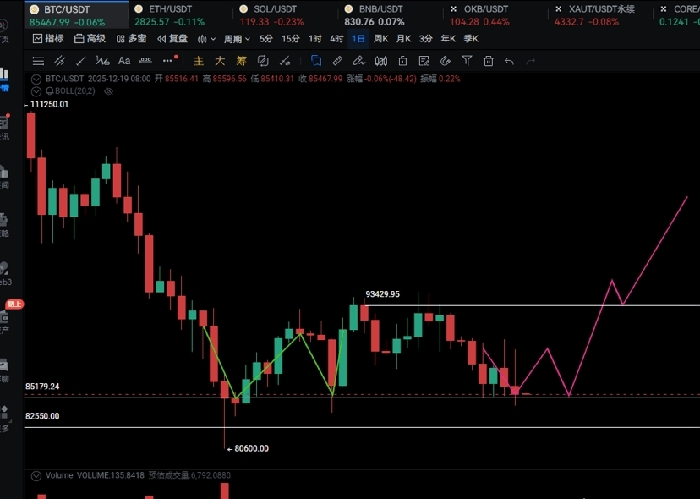The width and height of the screenshot is (700, 499).
Task: Start 复盘 replay mode
Action: click(x=171, y=39)
